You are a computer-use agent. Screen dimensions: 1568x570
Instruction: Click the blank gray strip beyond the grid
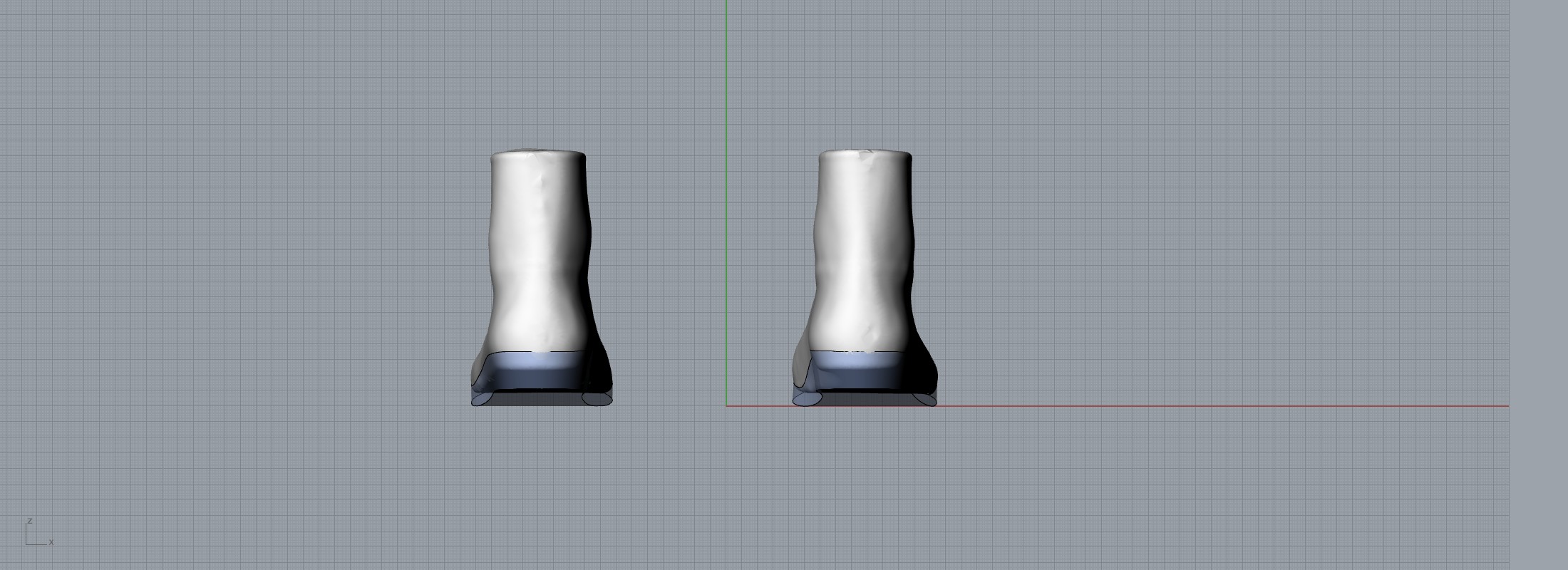(x=1538, y=285)
